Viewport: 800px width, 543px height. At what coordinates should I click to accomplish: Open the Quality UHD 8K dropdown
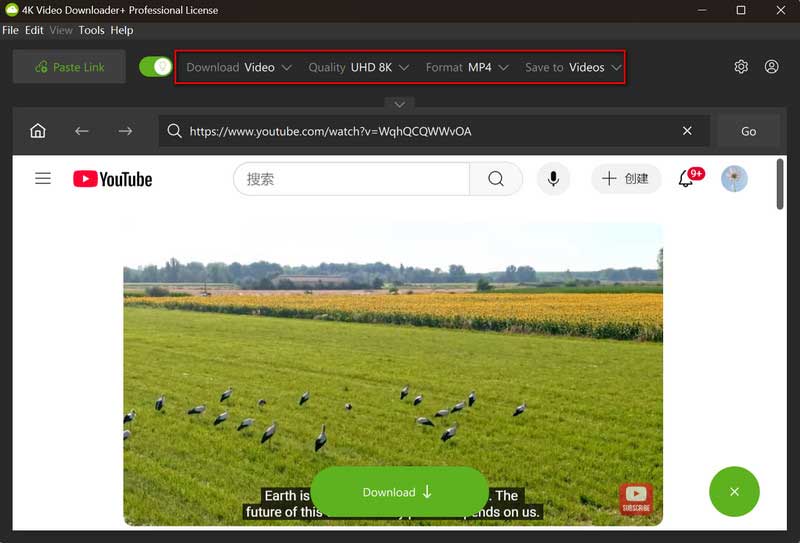(359, 67)
